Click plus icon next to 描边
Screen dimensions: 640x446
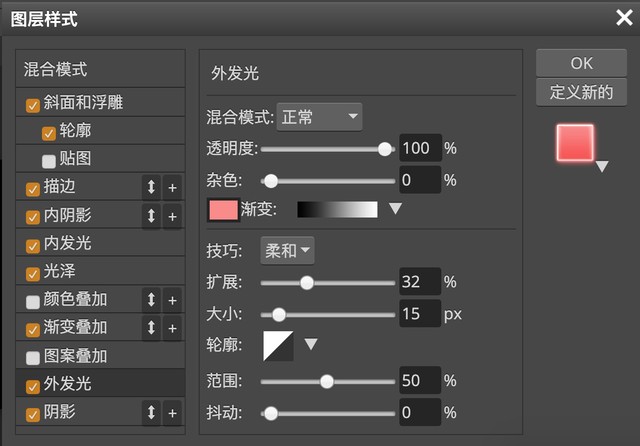point(172,188)
